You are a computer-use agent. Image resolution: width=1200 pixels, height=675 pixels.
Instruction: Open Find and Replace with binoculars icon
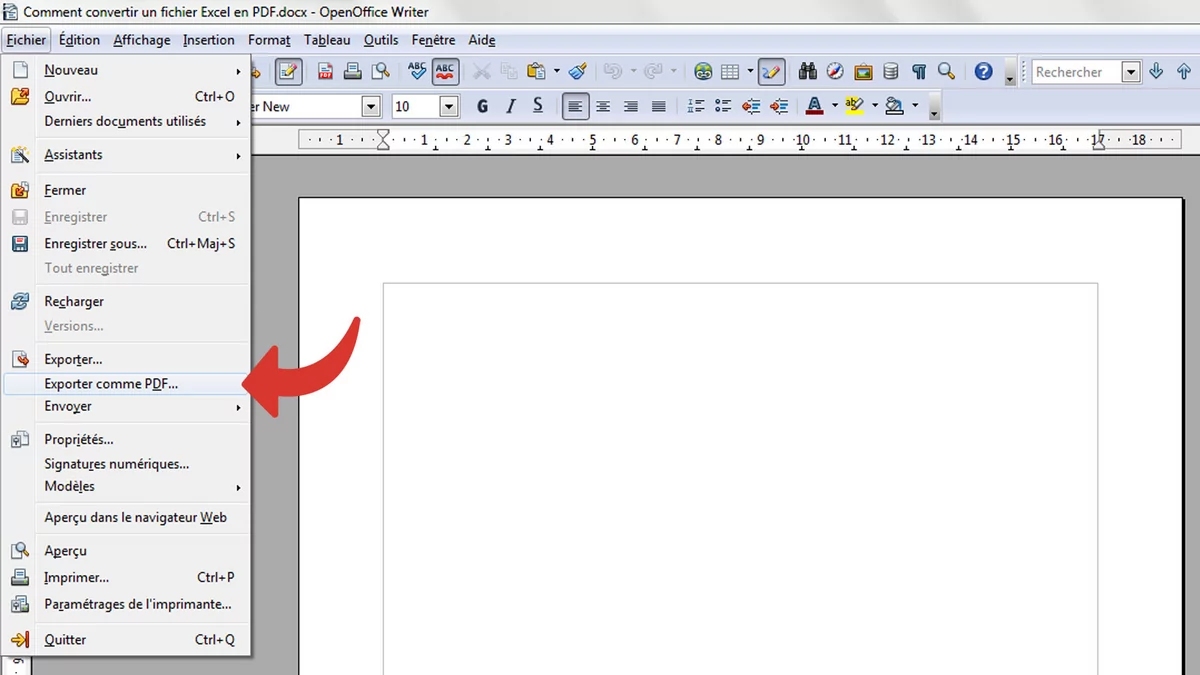coord(806,72)
